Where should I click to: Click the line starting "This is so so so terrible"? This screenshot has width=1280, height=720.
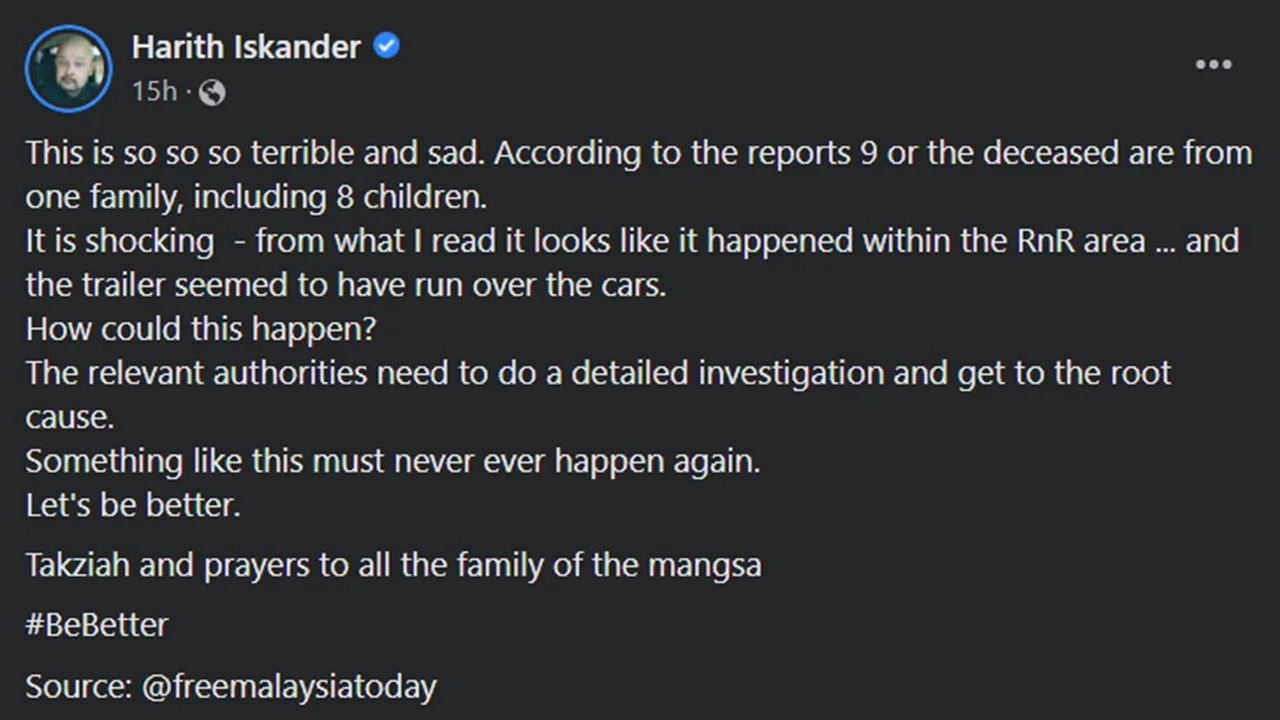(x=638, y=153)
